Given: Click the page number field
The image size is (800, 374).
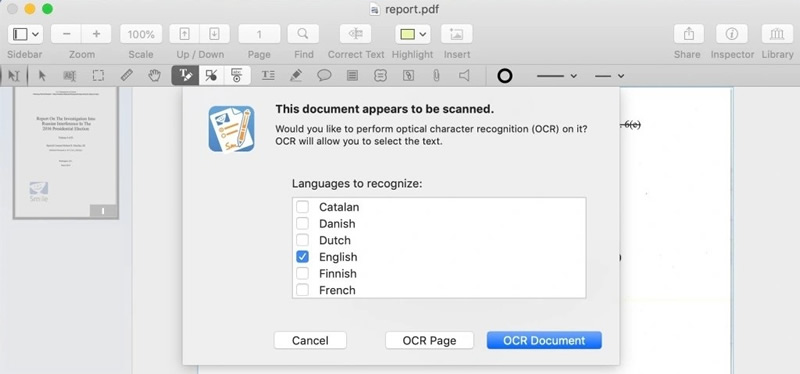Looking at the screenshot, I should coord(259,34).
